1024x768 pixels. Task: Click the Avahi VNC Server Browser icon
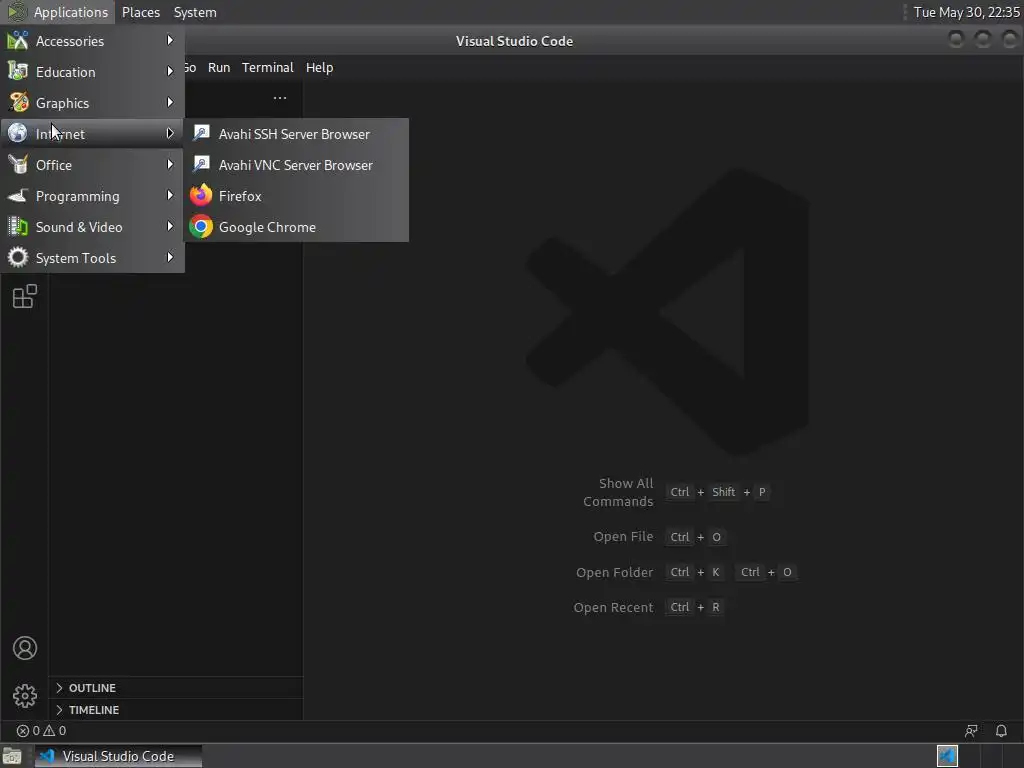[x=201, y=165]
